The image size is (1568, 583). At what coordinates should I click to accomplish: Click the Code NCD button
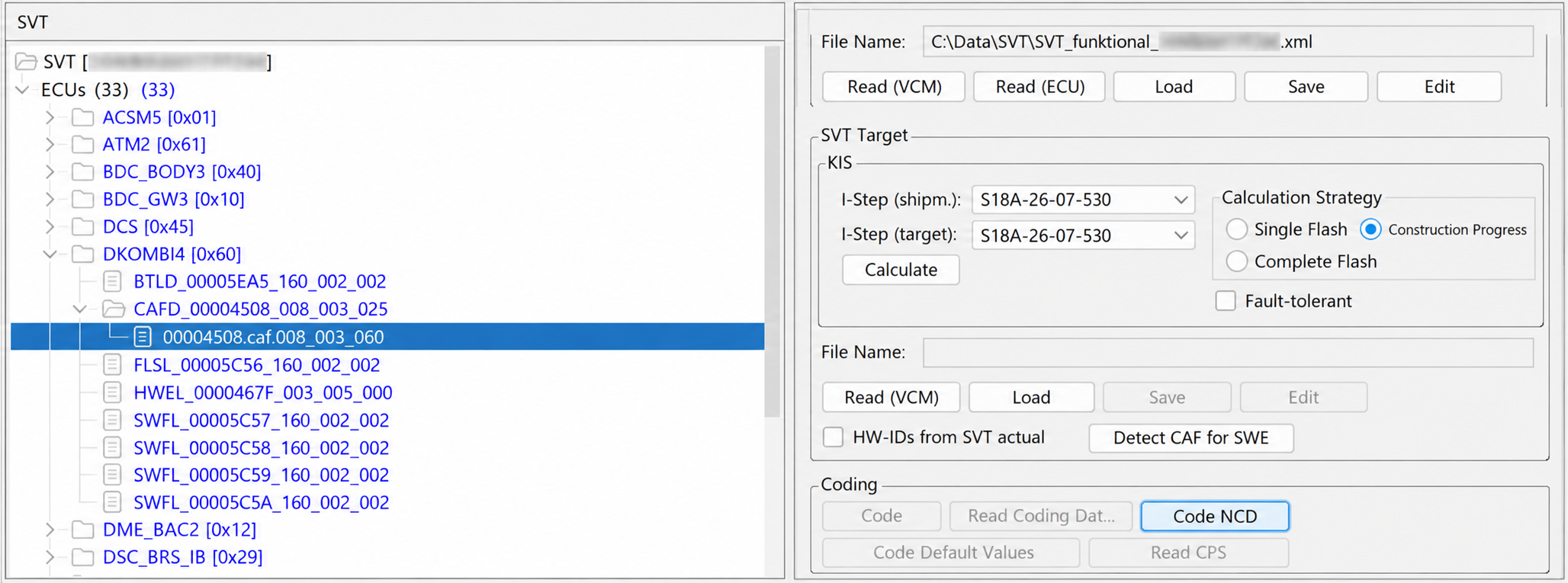1215,516
